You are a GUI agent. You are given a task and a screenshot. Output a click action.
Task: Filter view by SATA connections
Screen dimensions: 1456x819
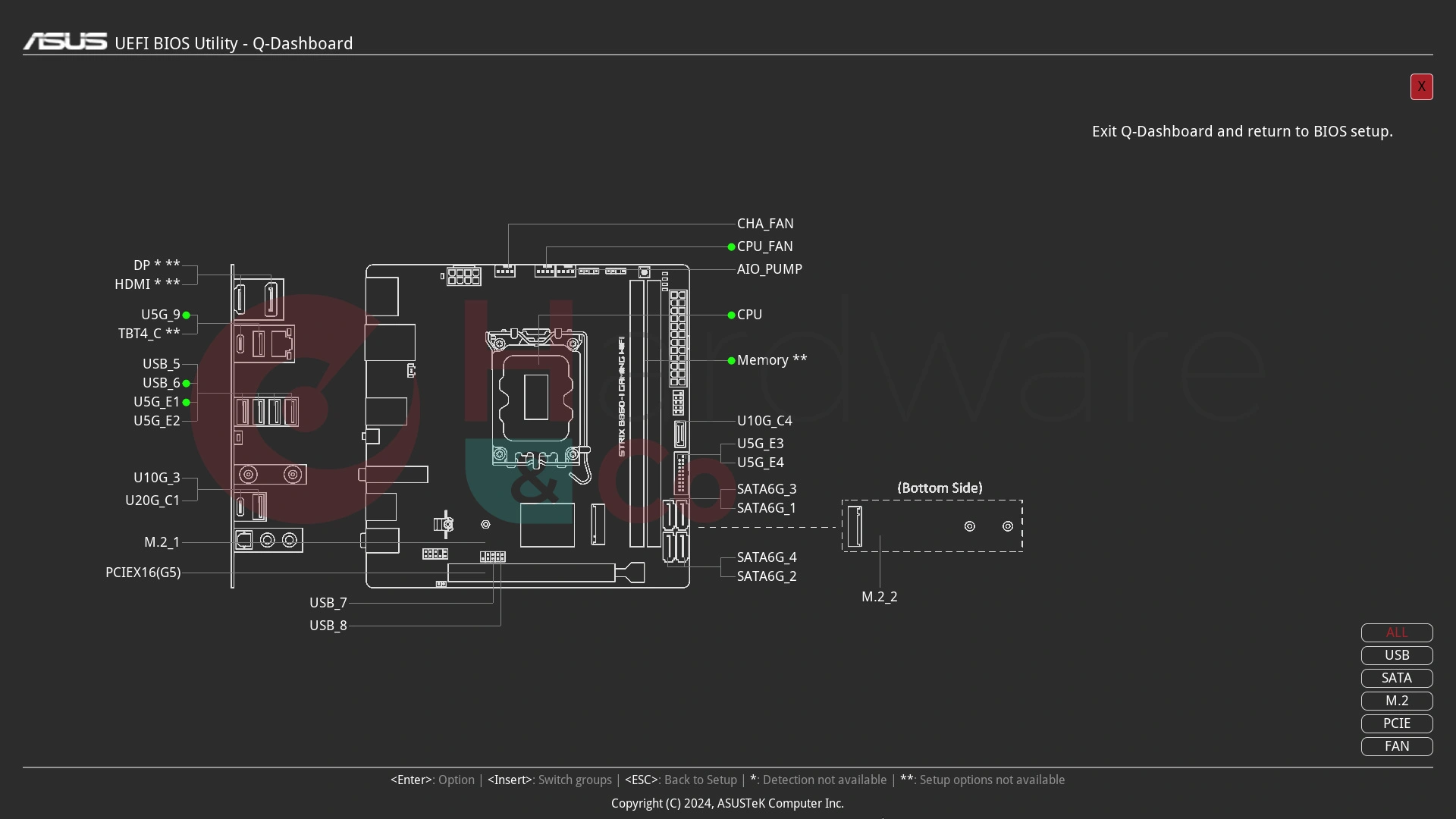click(1397, 678)
